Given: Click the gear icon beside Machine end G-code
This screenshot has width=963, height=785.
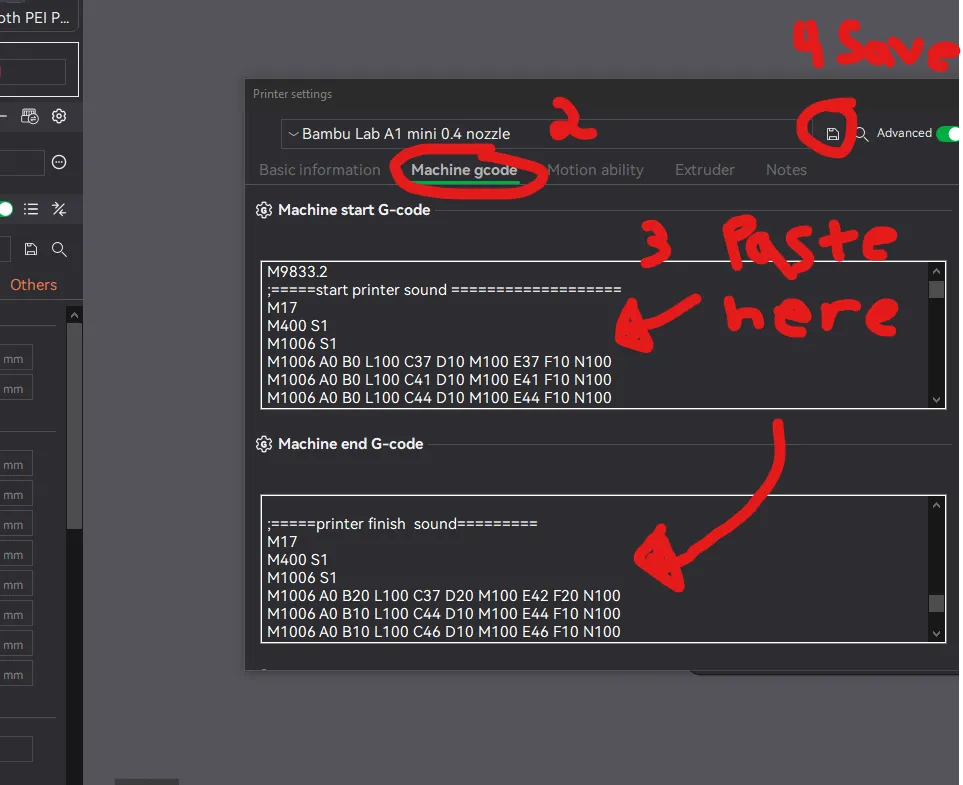Looking at the screenshot, I should (x=264, y=444).
